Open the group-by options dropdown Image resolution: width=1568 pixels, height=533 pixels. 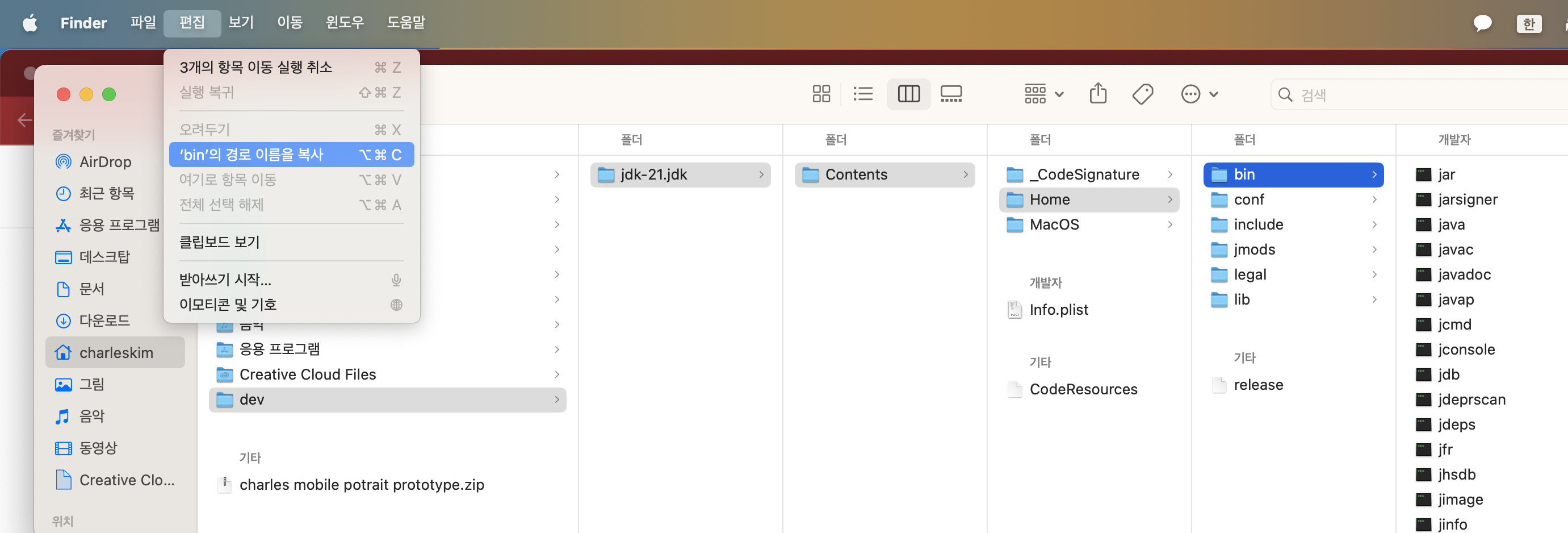click(x=1043, y=94)
